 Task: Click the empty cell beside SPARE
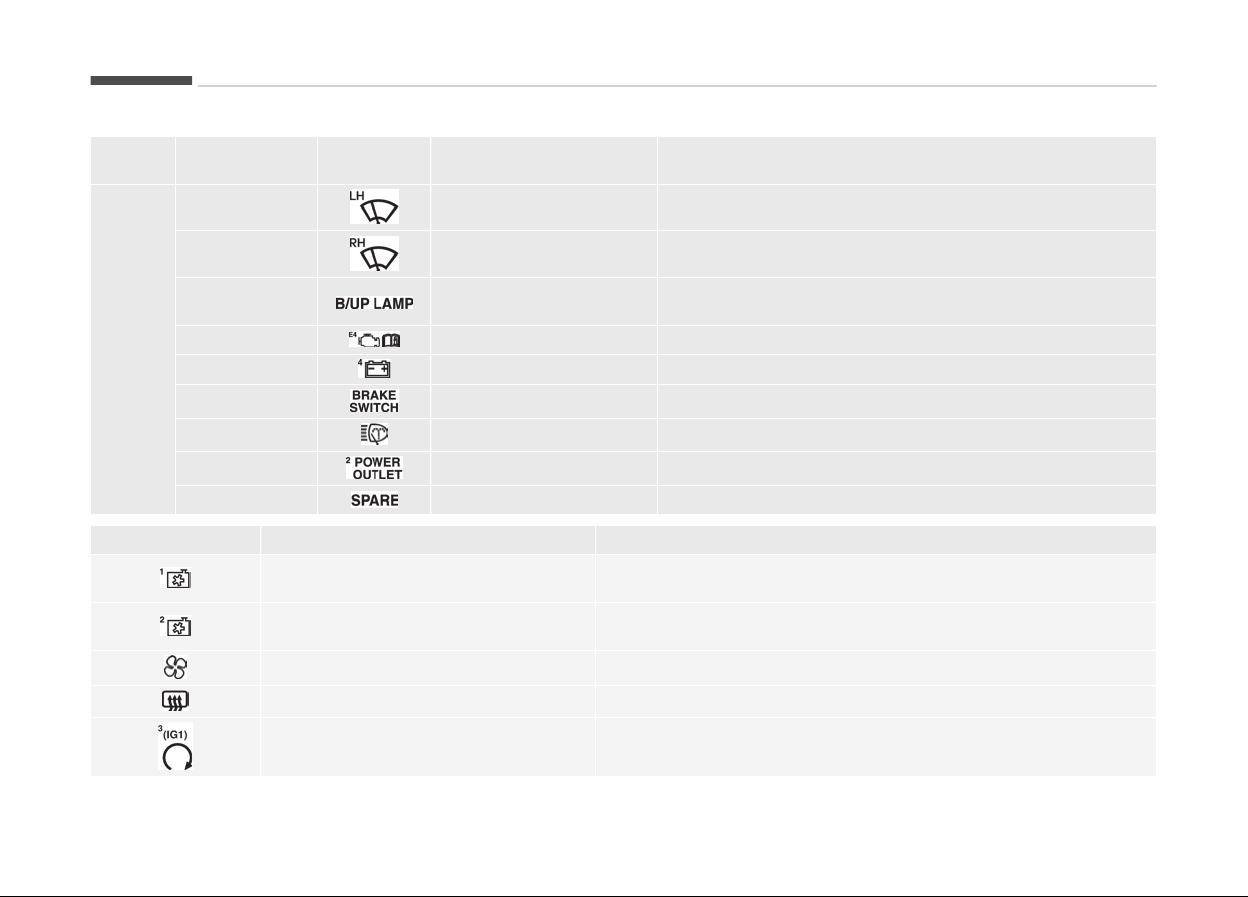coord(544,500)
